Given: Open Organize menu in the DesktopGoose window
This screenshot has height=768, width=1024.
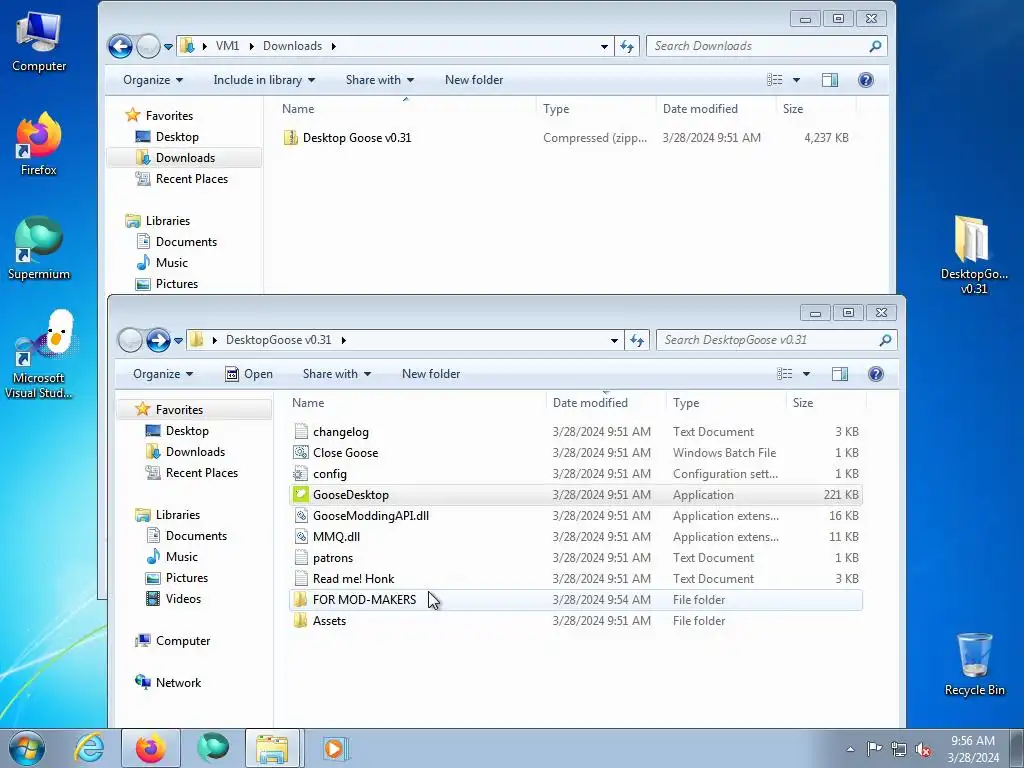Looking at the screenshot, I should 163,374.
